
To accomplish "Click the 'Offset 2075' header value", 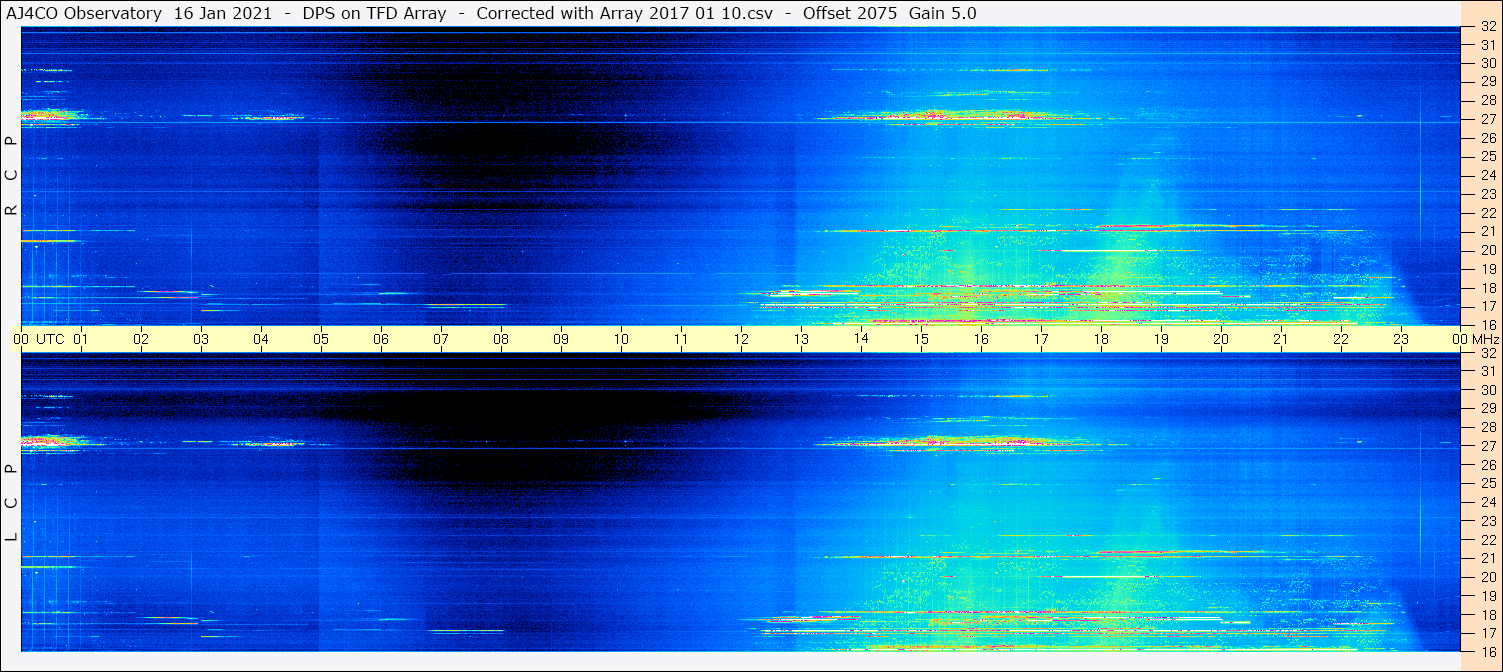I will pyautogui.click(x=849, y=13).
